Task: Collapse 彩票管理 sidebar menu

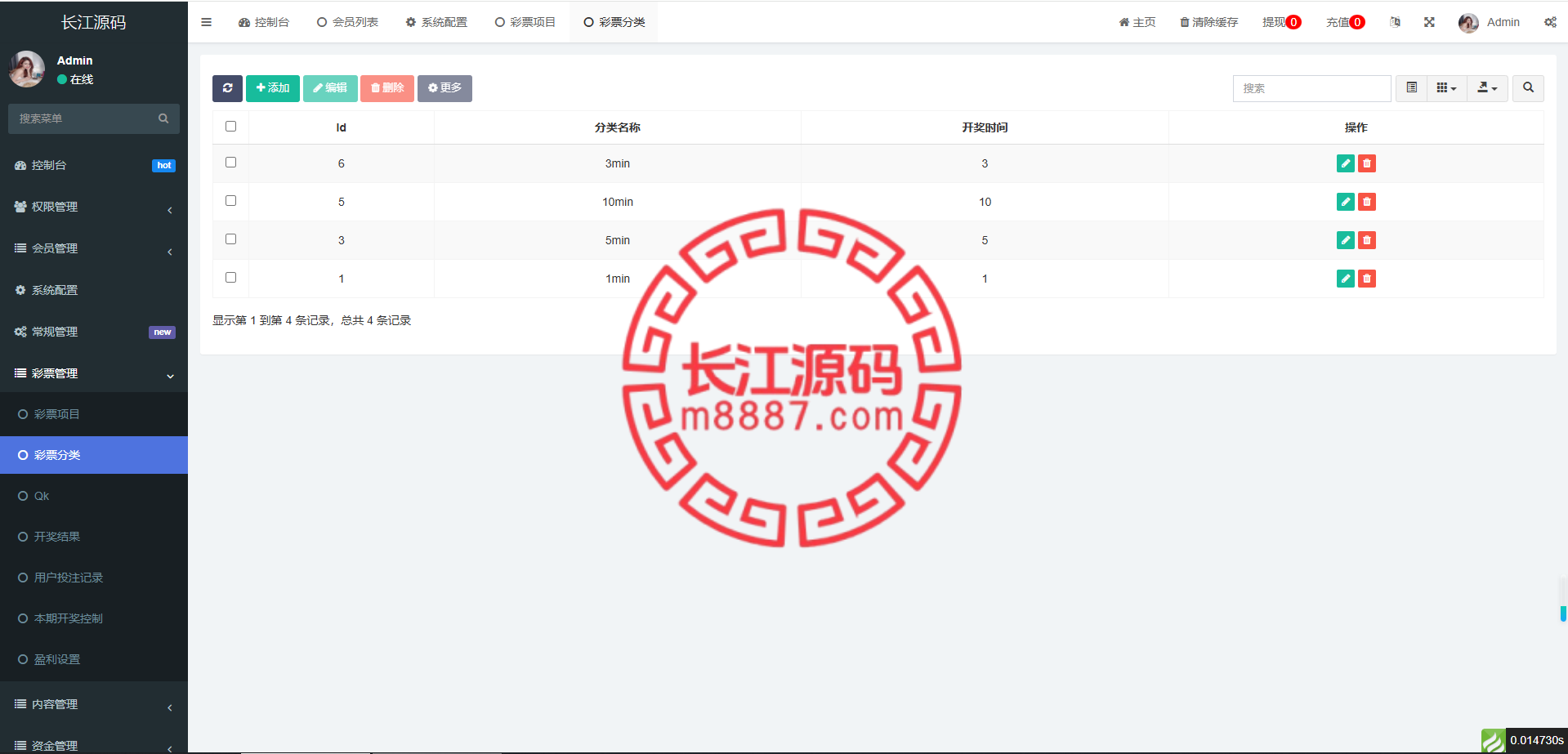Action: click(94, 374)
